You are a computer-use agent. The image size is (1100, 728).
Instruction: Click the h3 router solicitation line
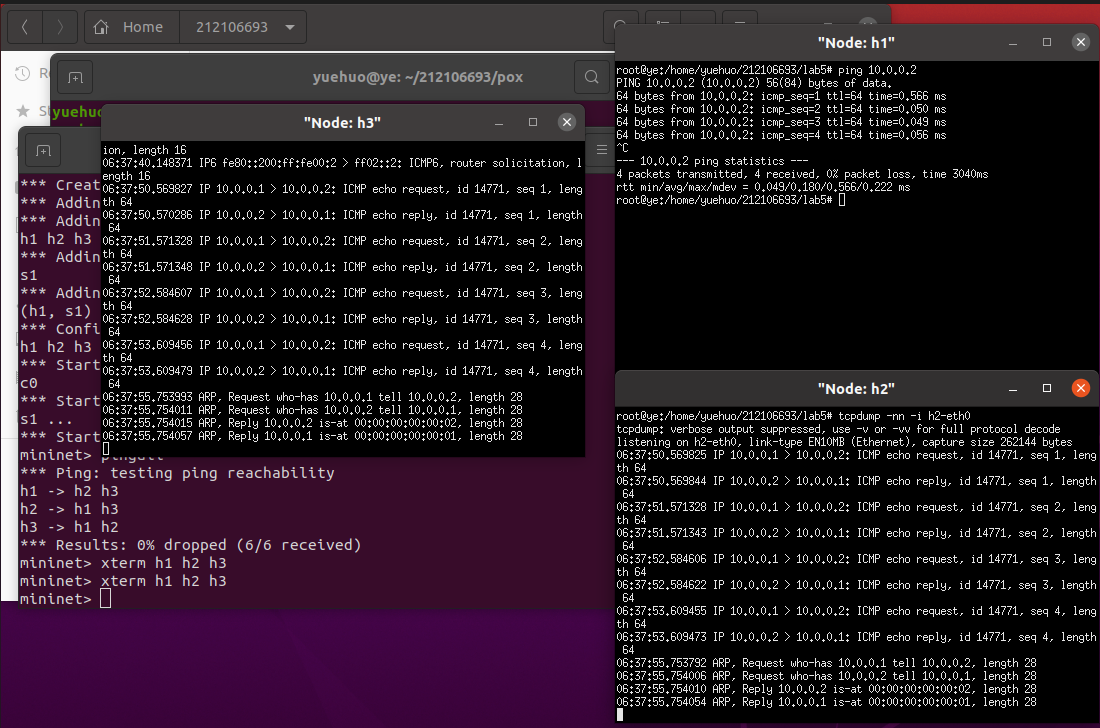click(x=342, y=169)
